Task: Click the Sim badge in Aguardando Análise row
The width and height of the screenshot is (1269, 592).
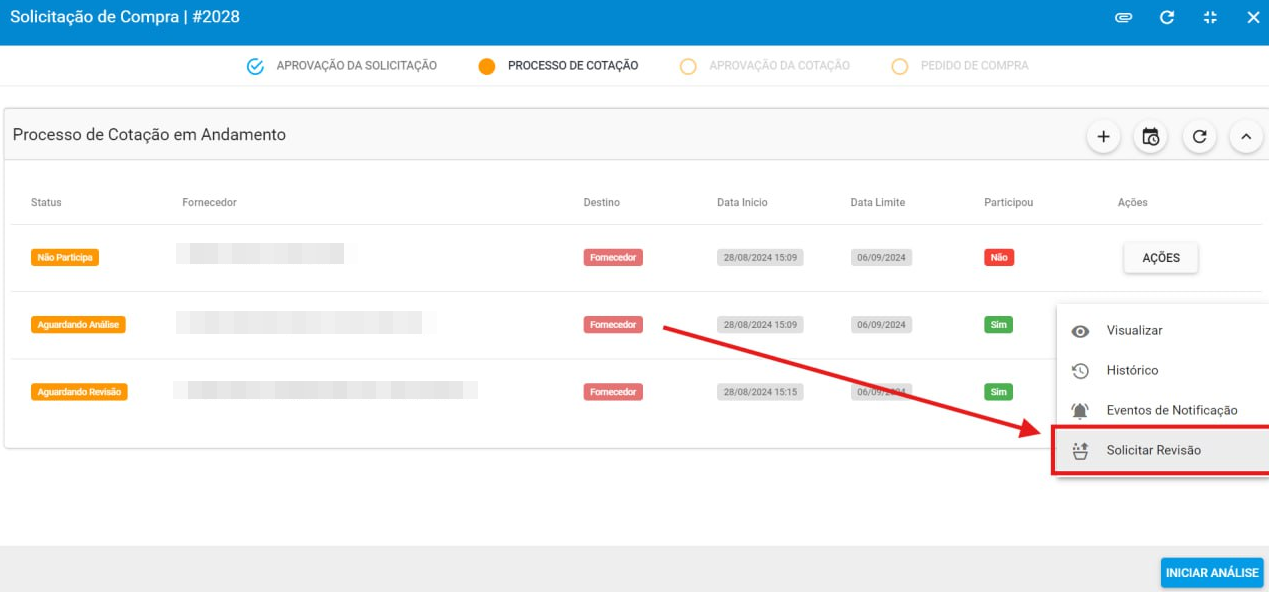Action: (x=998, y=325)
